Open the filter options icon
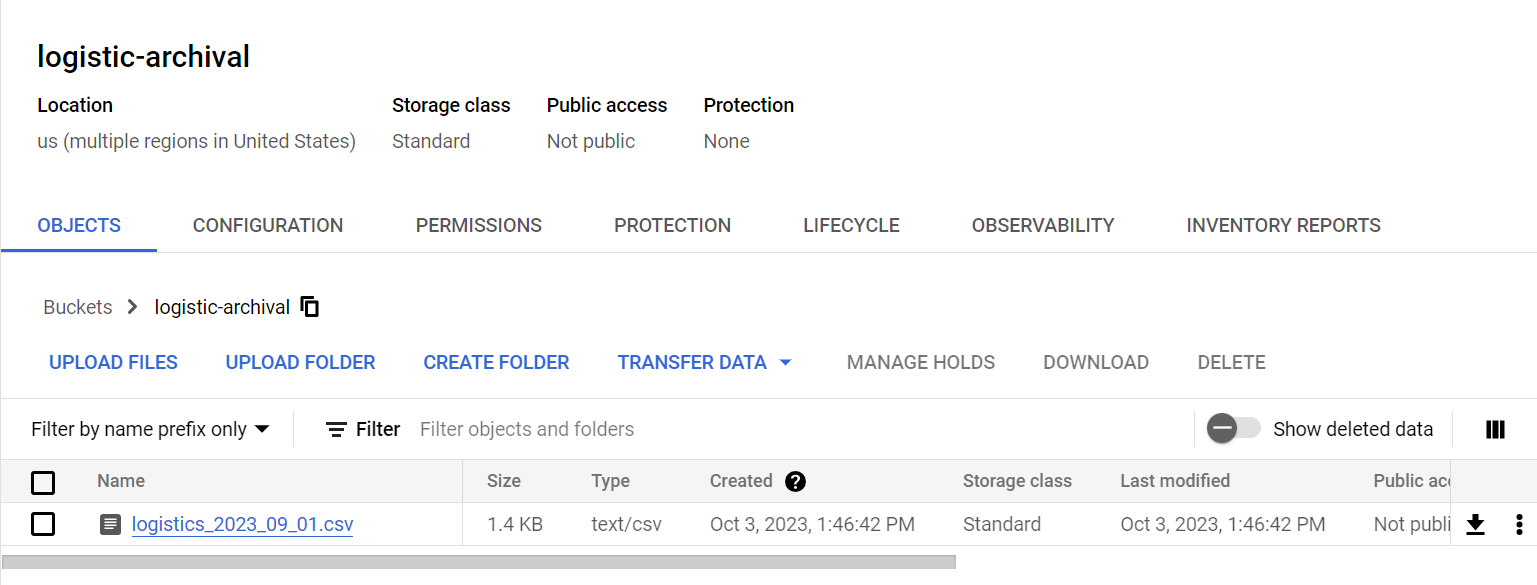Screen dimensions: 1537x585 334,428
